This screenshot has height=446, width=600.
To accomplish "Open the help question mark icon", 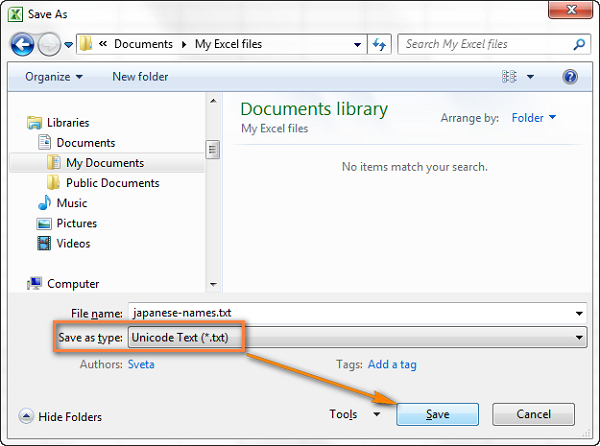I will [570, 77].
